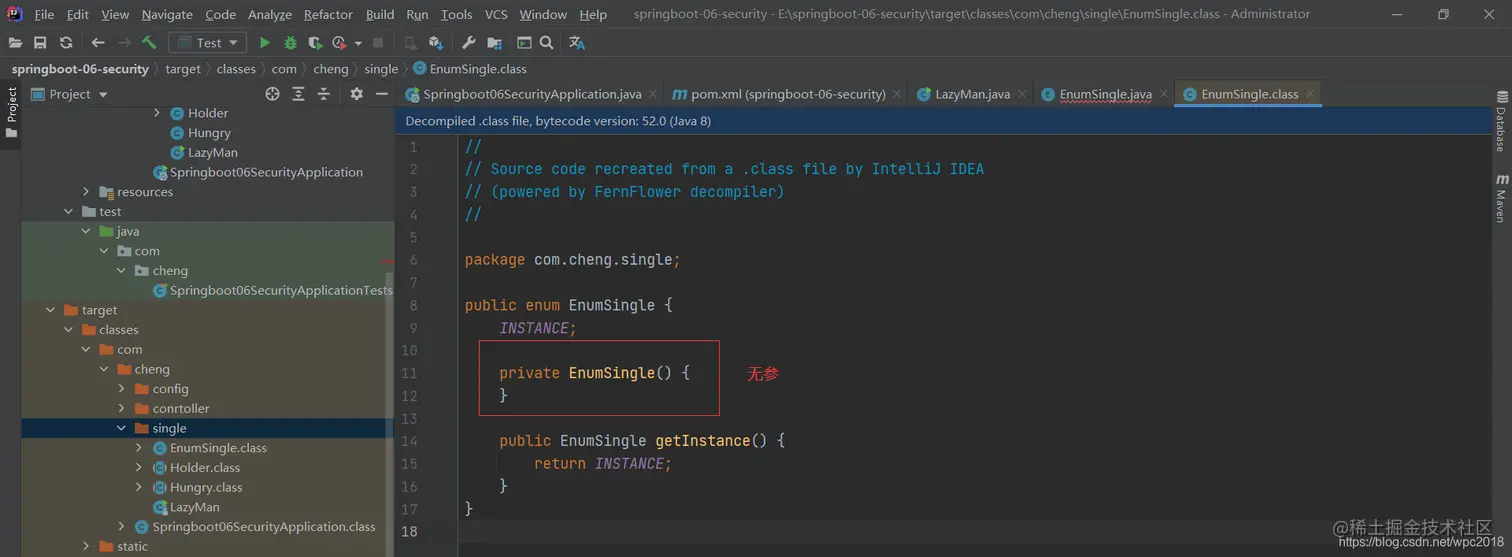
Task: Click the Profiler run icon
Action: pos(339,43)
